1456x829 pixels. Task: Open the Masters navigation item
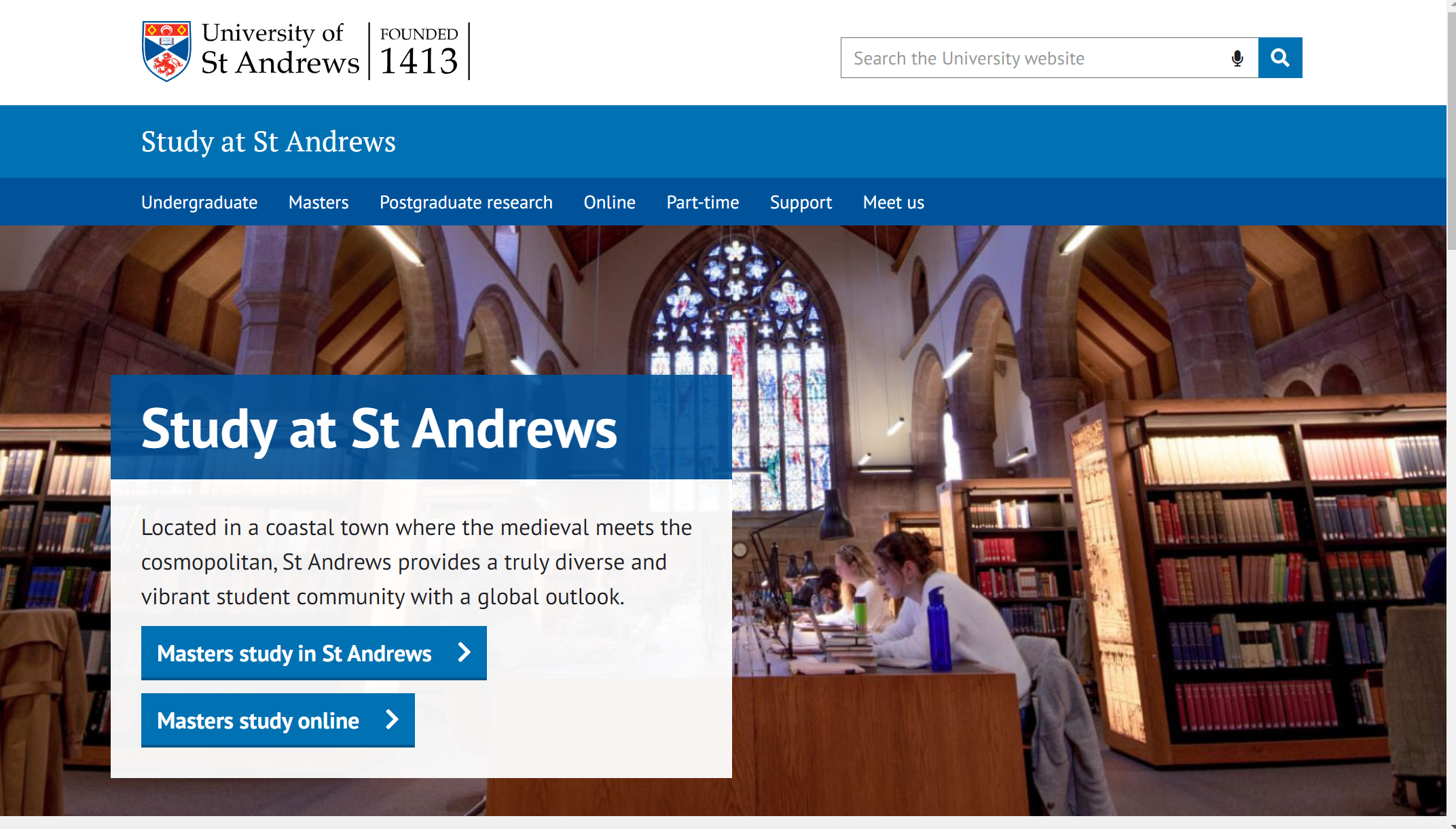click(318, 202)
